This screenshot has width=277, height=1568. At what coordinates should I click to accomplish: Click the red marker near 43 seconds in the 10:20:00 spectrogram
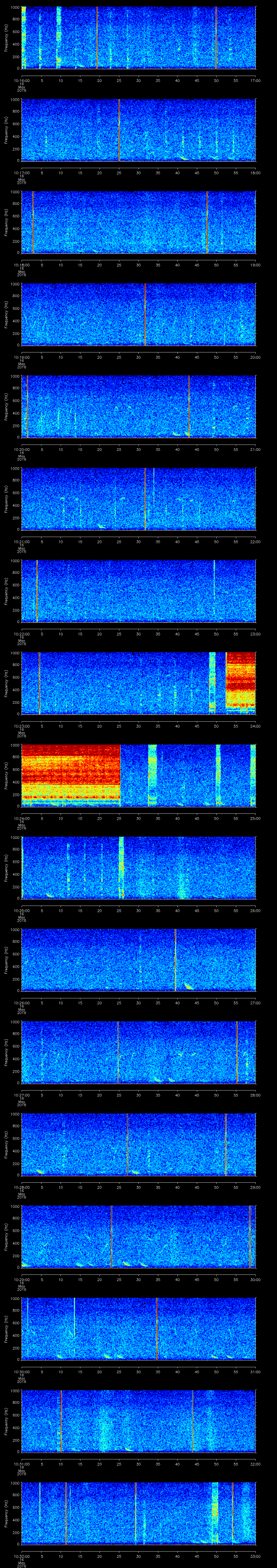(189, 407)
